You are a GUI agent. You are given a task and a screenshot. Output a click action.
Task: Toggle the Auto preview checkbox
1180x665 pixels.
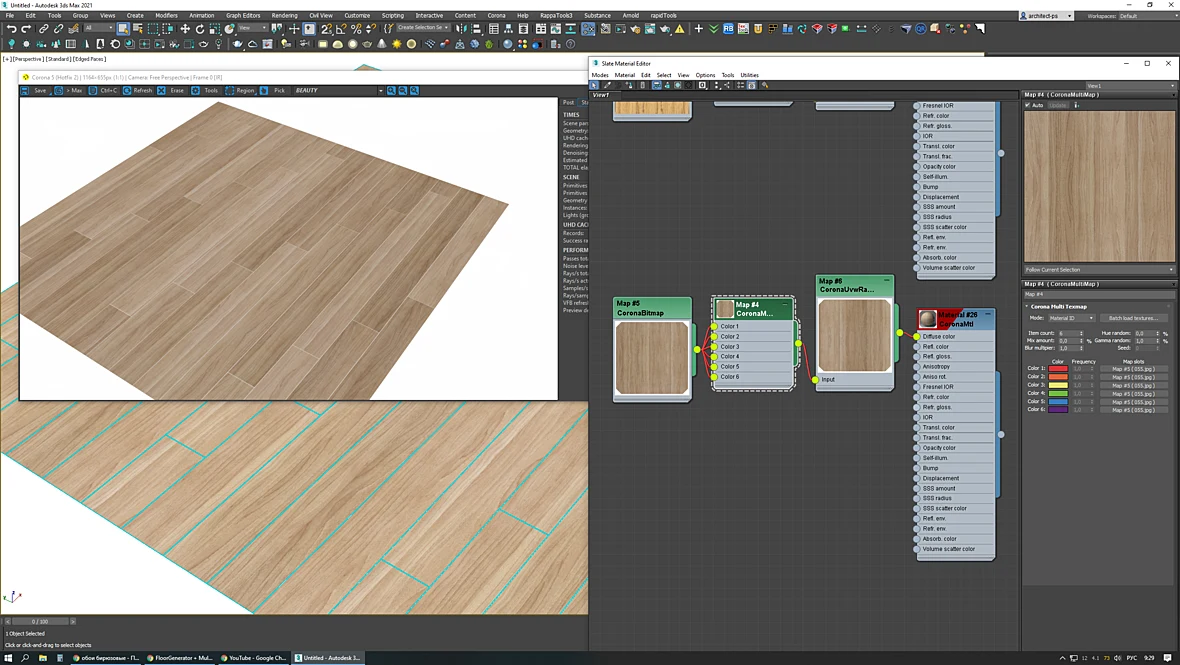click(1027, 105)
